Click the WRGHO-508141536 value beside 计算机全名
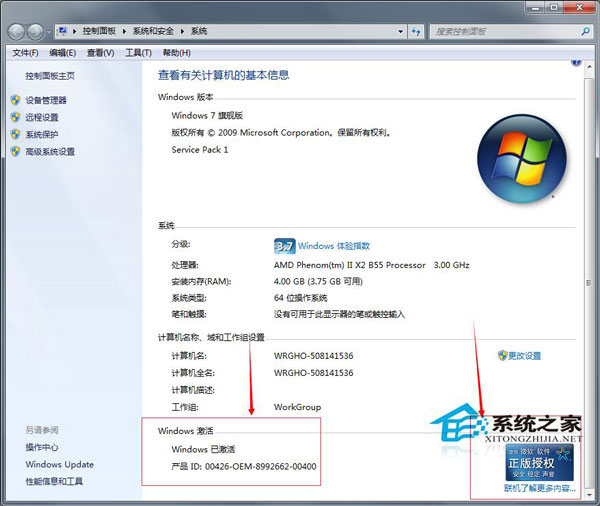Image resolution: width=600 pixels, height=506 pixels. [x=313, y=372]
